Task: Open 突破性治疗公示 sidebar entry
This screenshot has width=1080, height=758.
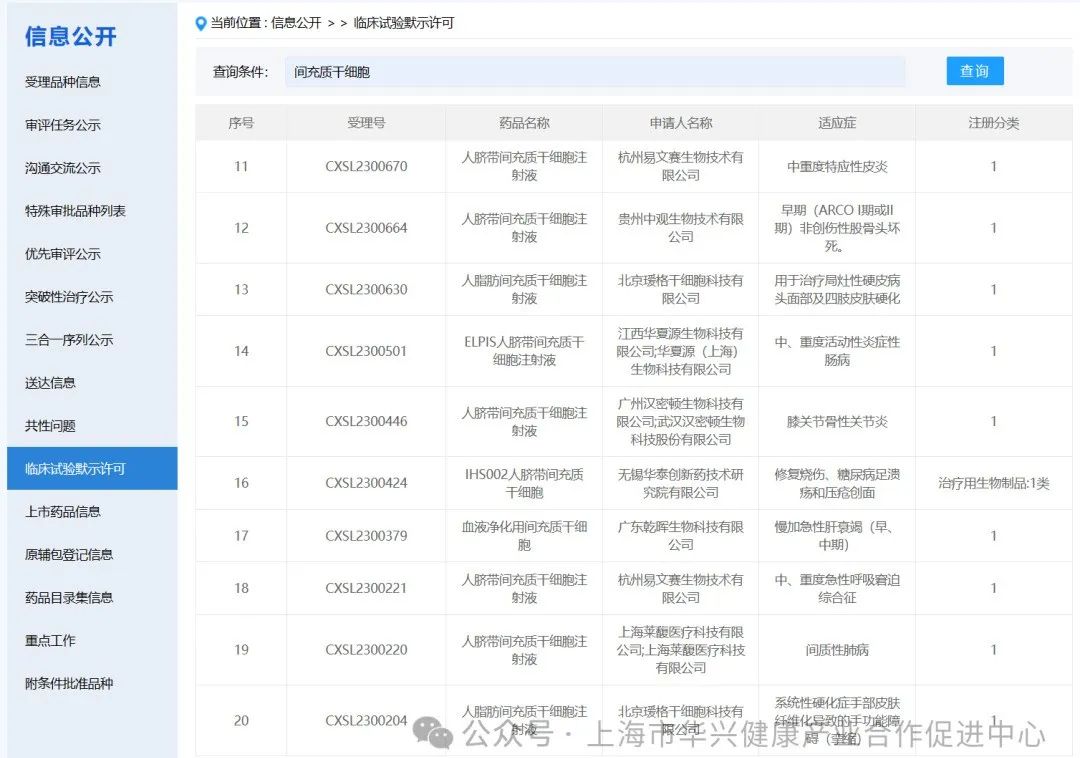Action: point(69,297)
